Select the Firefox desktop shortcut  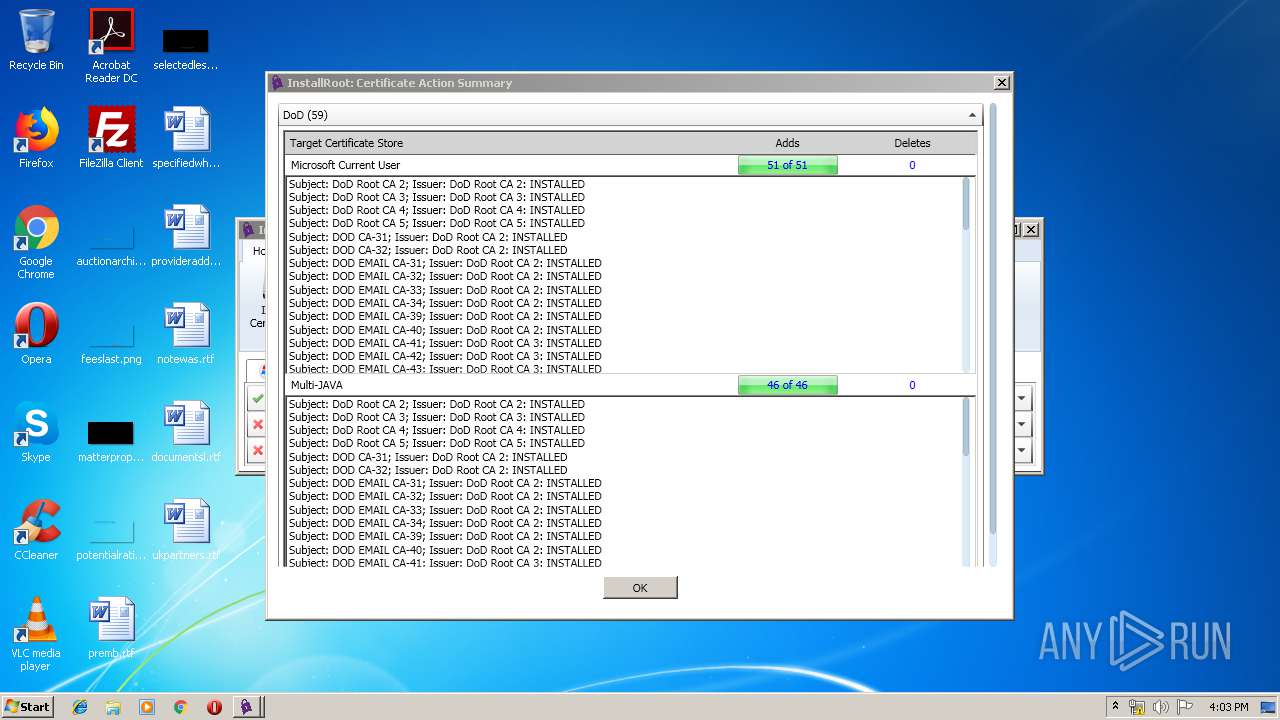[36, 138]
